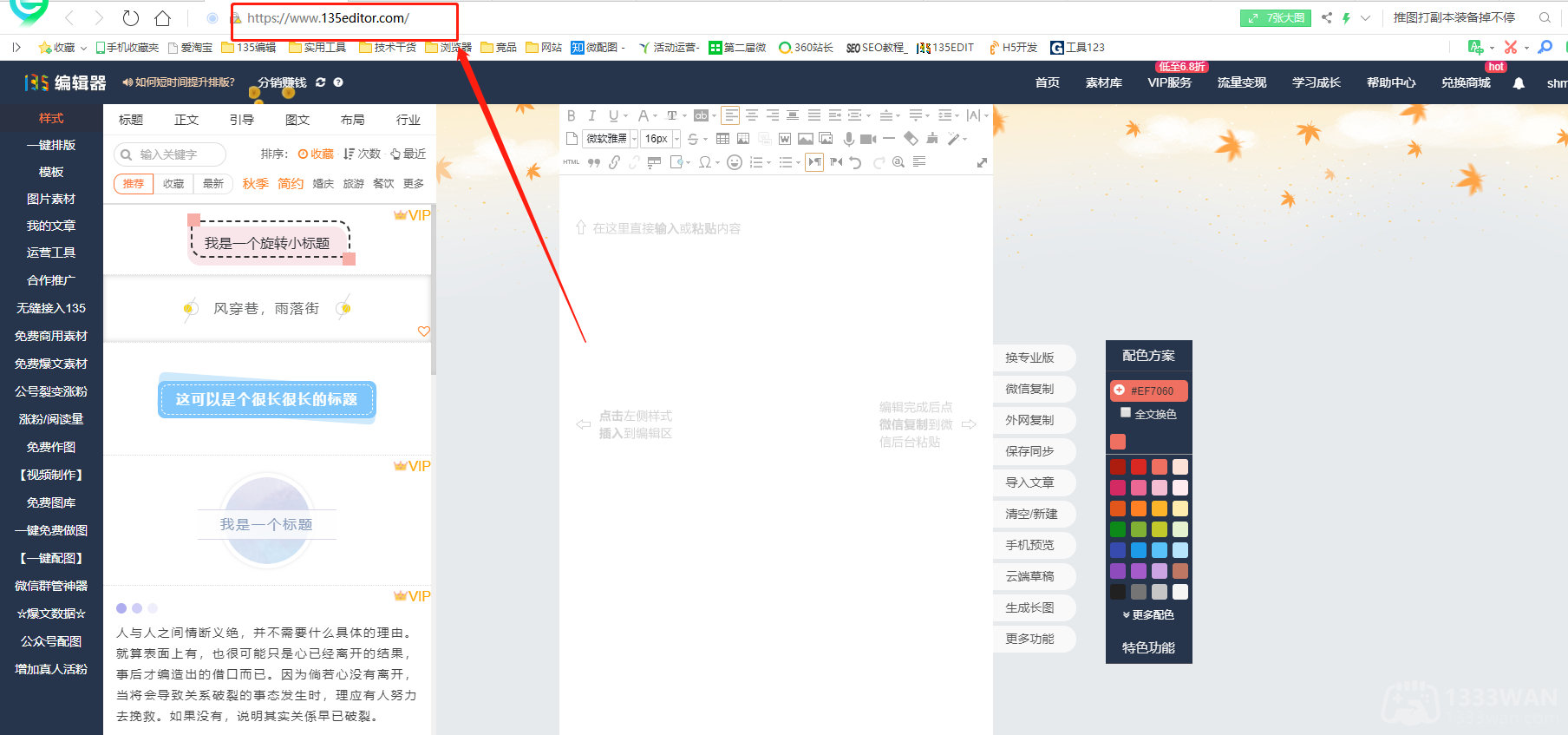The width and height of the screenshot is (1568, 735).
Task: Undo the last edit
Action: point(856,162)
